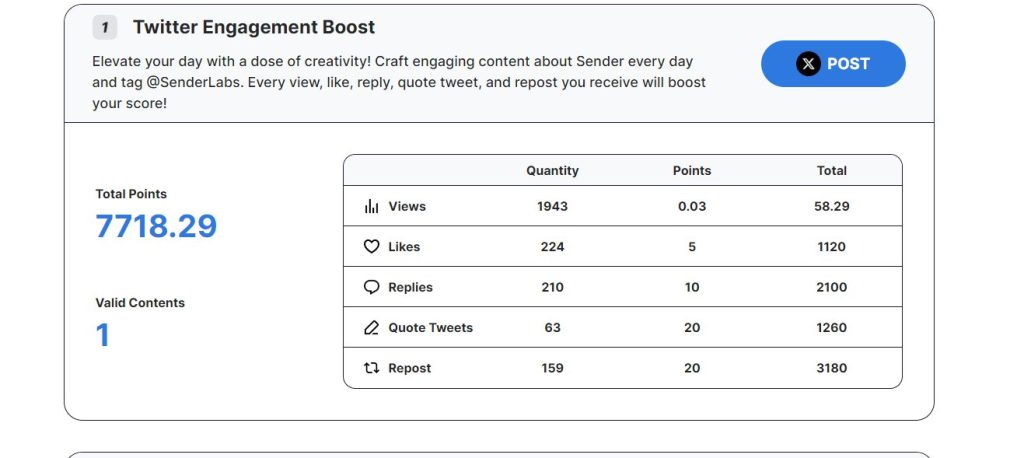This screenshot has width=1024, height=458.
Task: Click the Total Points value 7718.29
Action: point(156,226)
